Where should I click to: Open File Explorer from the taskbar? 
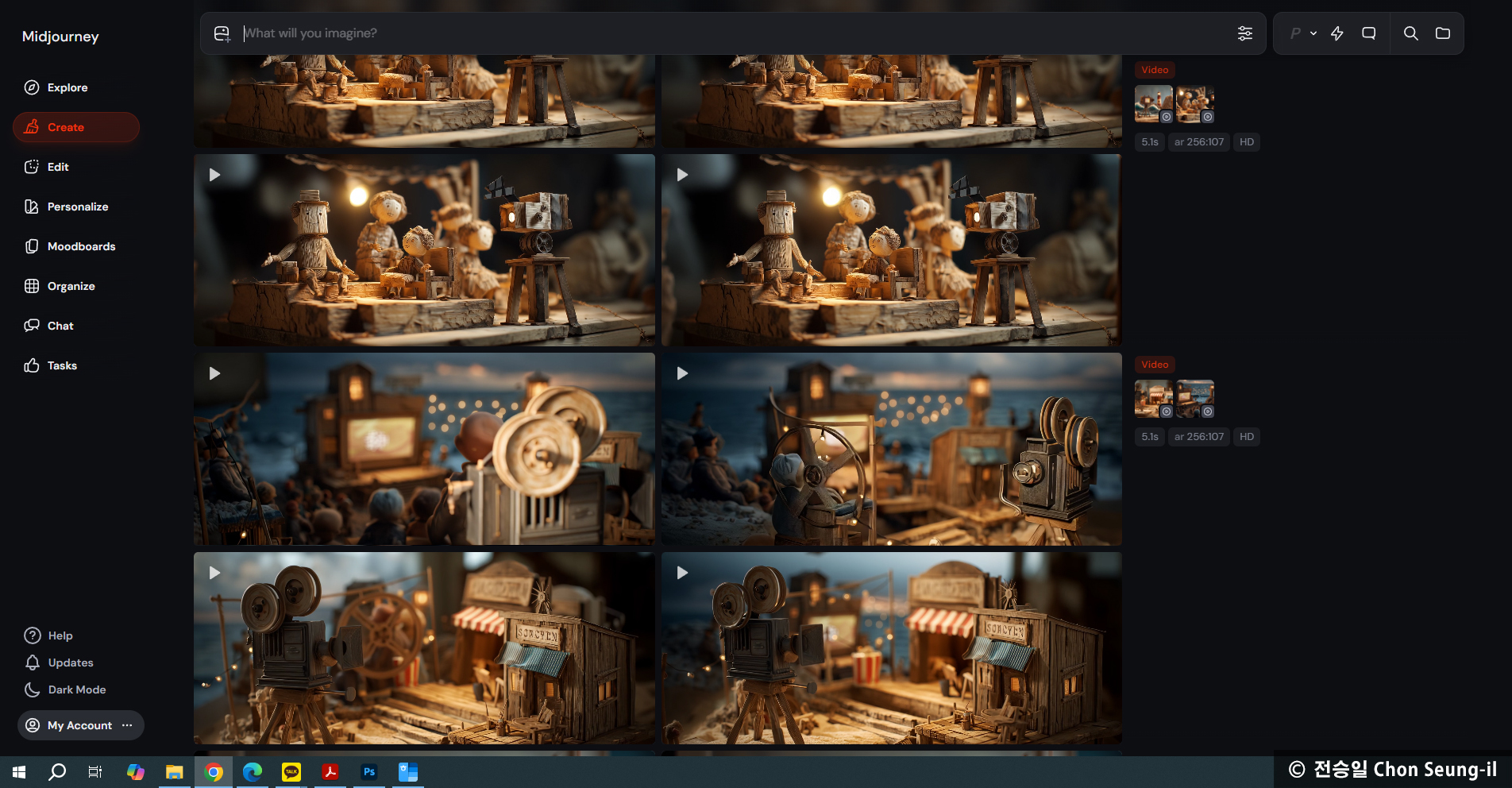pyautogui.click(x=175, y=772)
